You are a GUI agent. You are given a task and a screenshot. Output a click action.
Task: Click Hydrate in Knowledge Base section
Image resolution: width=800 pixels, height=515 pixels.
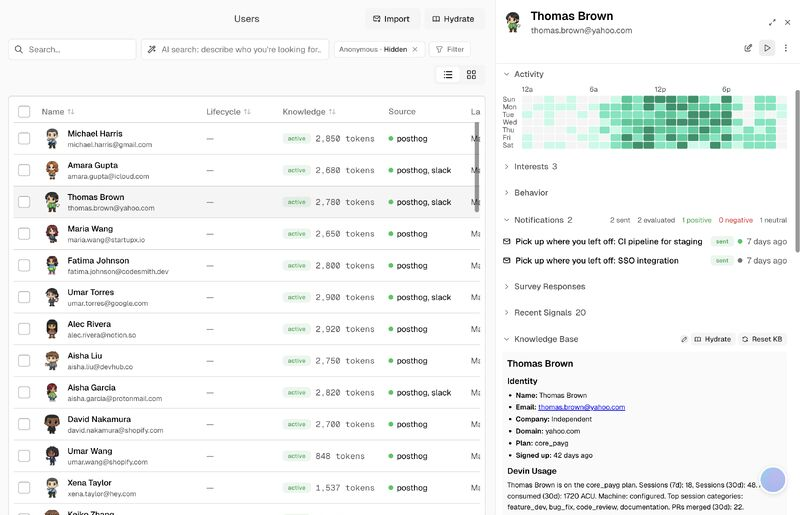[x=712, y=339]
